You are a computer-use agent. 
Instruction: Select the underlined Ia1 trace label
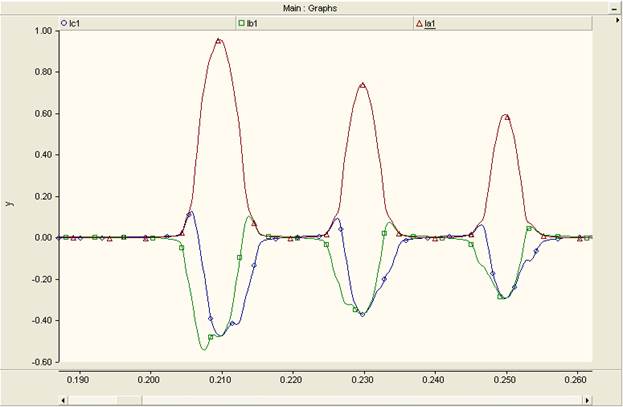(x=430, y=24)
